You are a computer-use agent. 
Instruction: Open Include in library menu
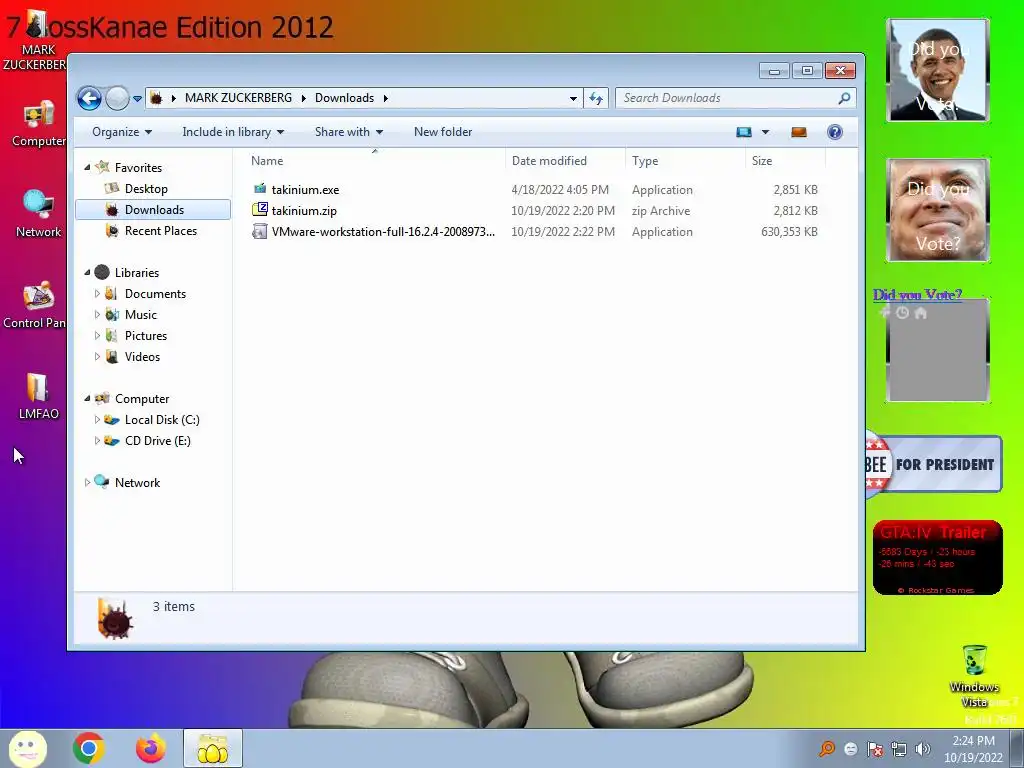pyautogui.click(x=233, y=132)
